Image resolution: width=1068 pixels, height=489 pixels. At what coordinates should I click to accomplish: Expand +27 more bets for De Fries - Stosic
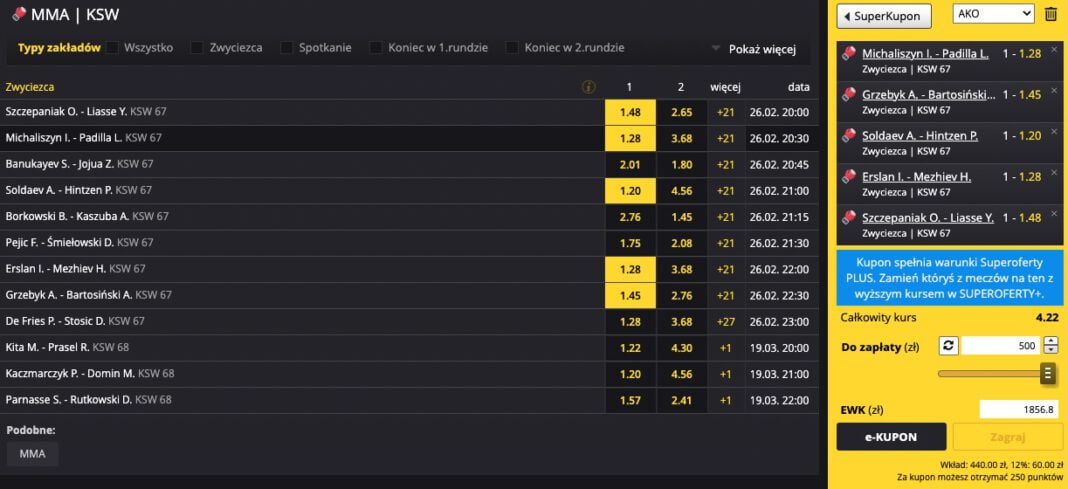pyautogui.click(x=725, y=321)
